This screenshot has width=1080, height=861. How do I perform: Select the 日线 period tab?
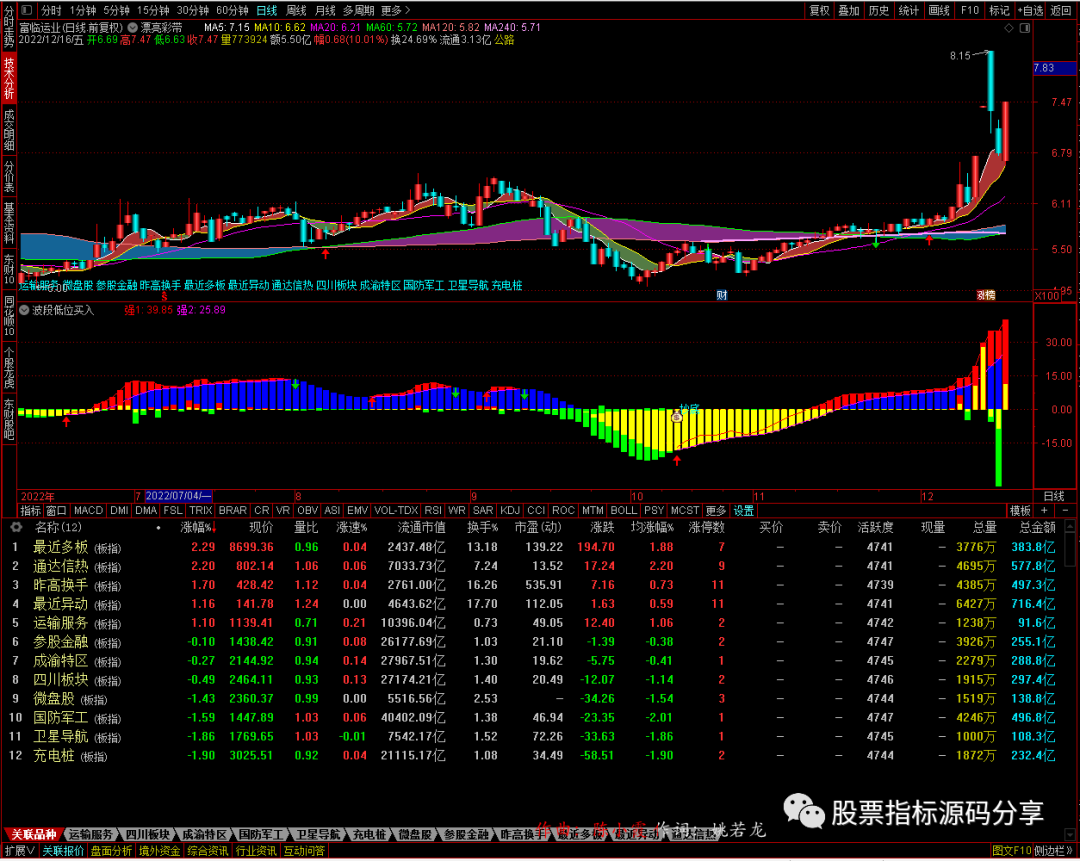pyautogui.click(x=267, y=10)
